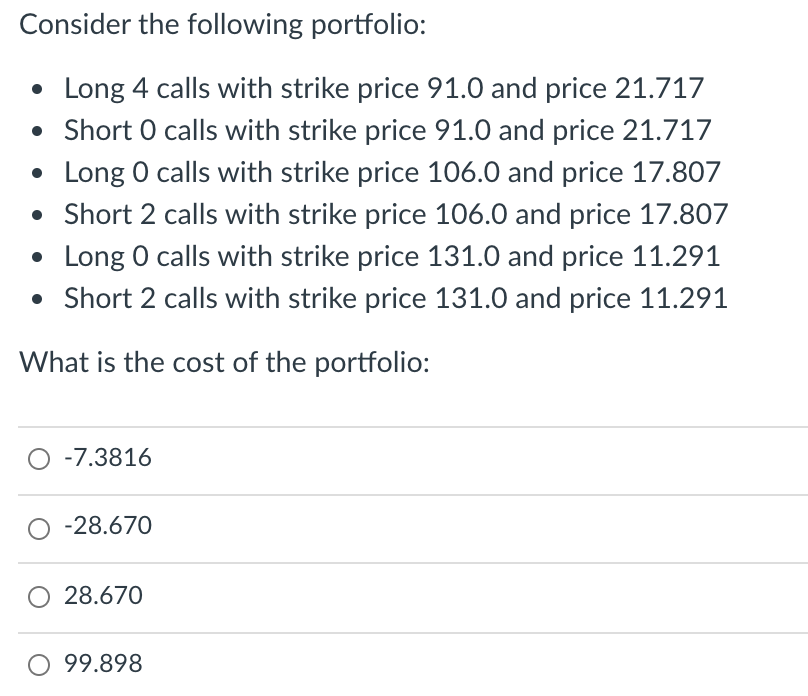Click the "Long 0 calls" strike 131.0 line

pos(392,256)
